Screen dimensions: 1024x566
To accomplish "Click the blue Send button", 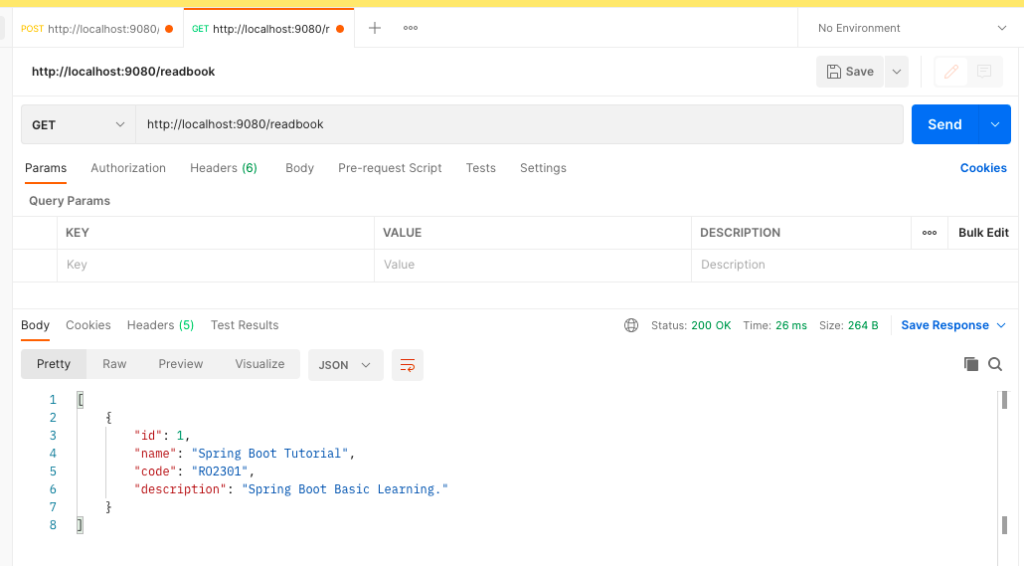I will tap(945, 125).
